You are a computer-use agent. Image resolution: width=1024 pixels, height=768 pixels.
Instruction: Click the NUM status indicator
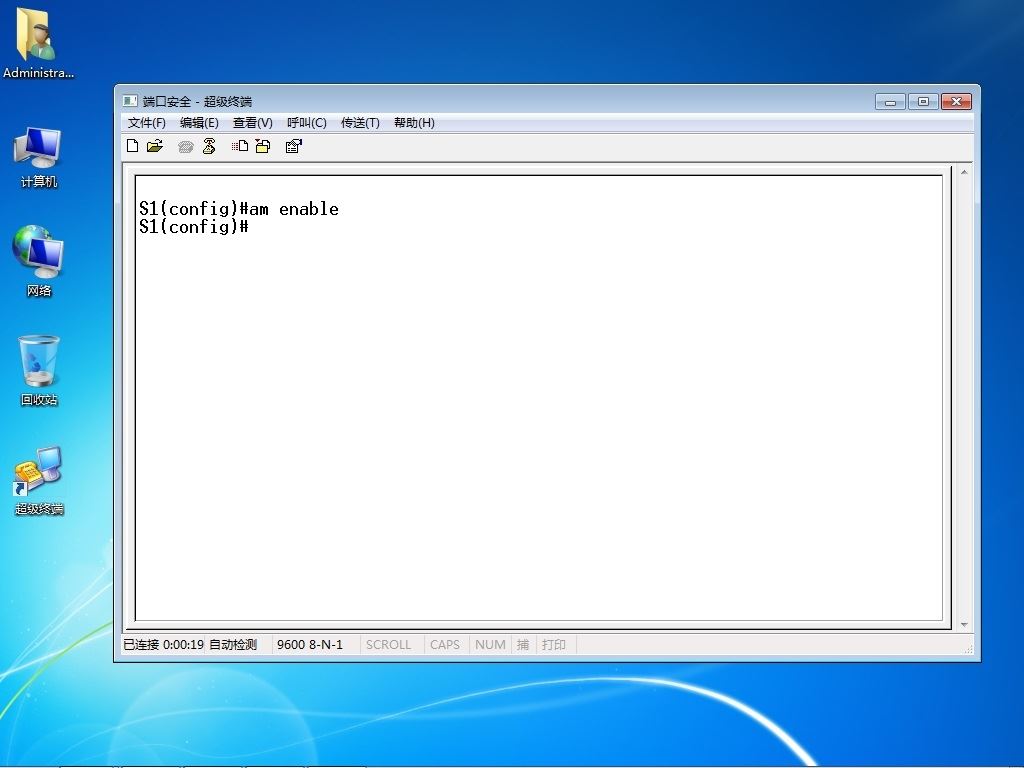click(490, 645)
